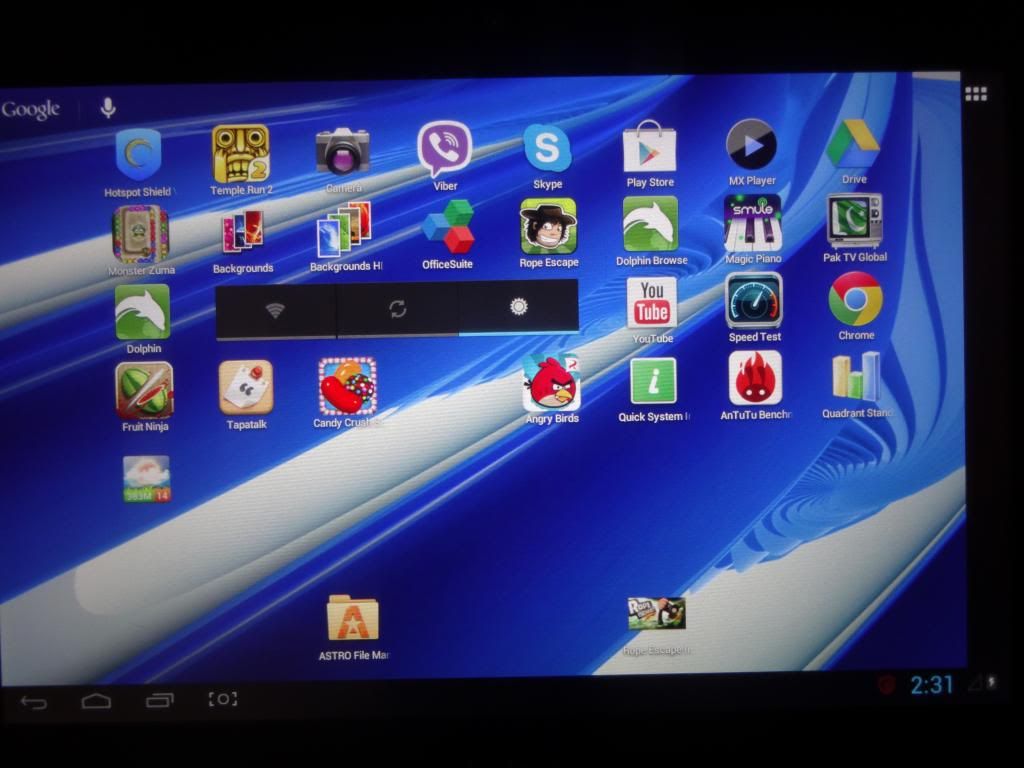Open Angry Birds

coord(552,383)
